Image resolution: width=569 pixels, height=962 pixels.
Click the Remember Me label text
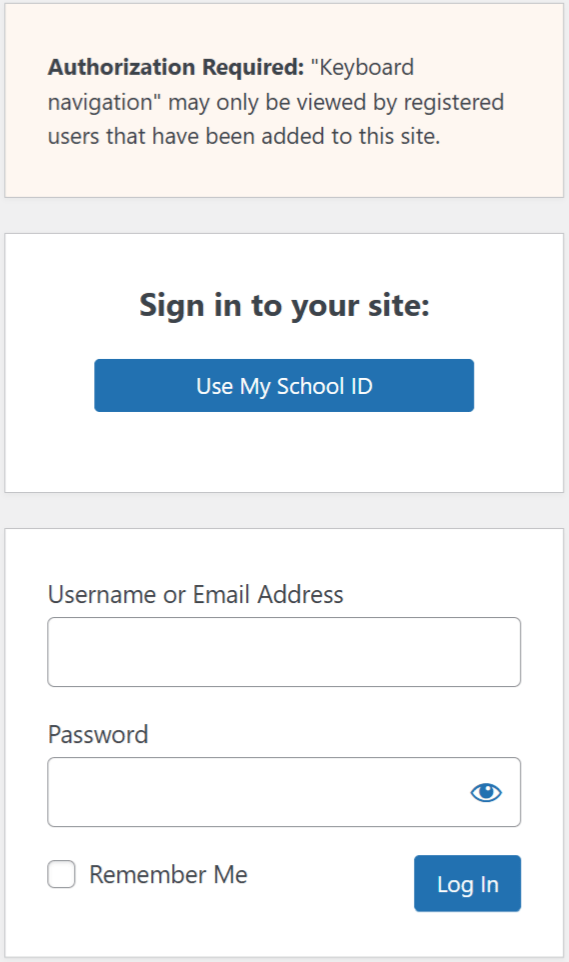pyautogui.click(x=168, y=874)
